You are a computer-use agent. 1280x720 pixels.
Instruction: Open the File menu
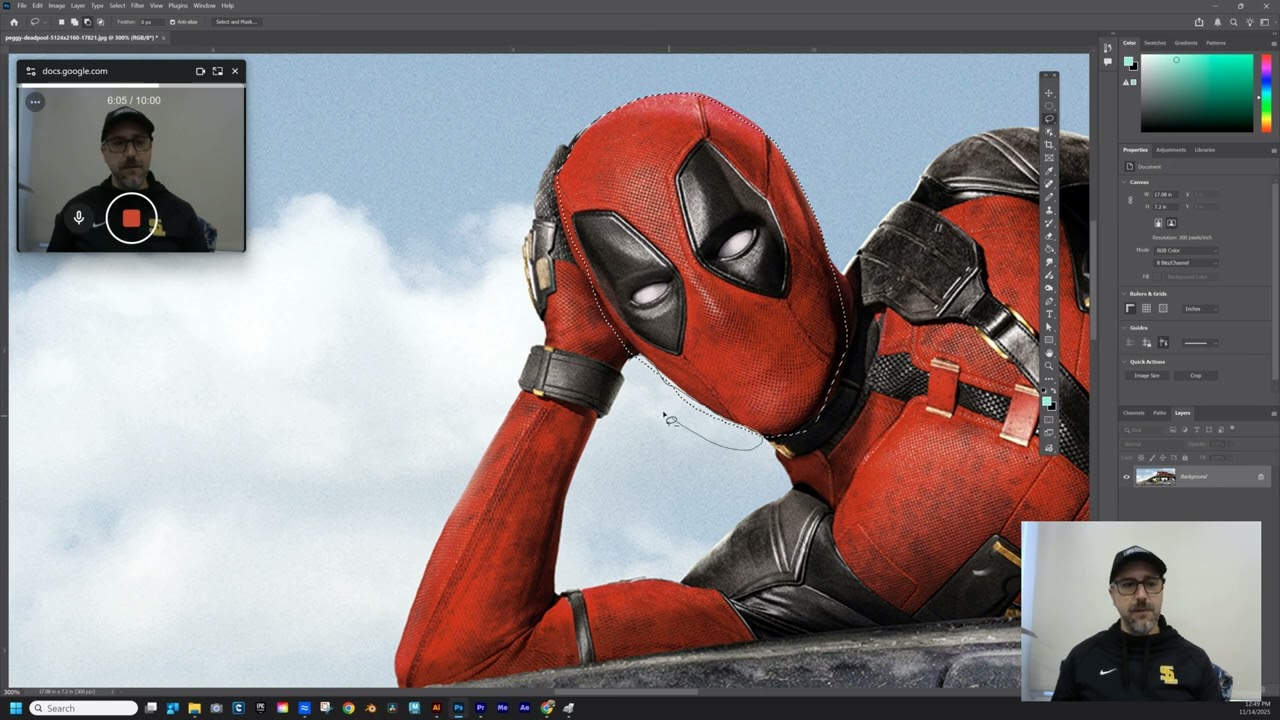[22, 5]
